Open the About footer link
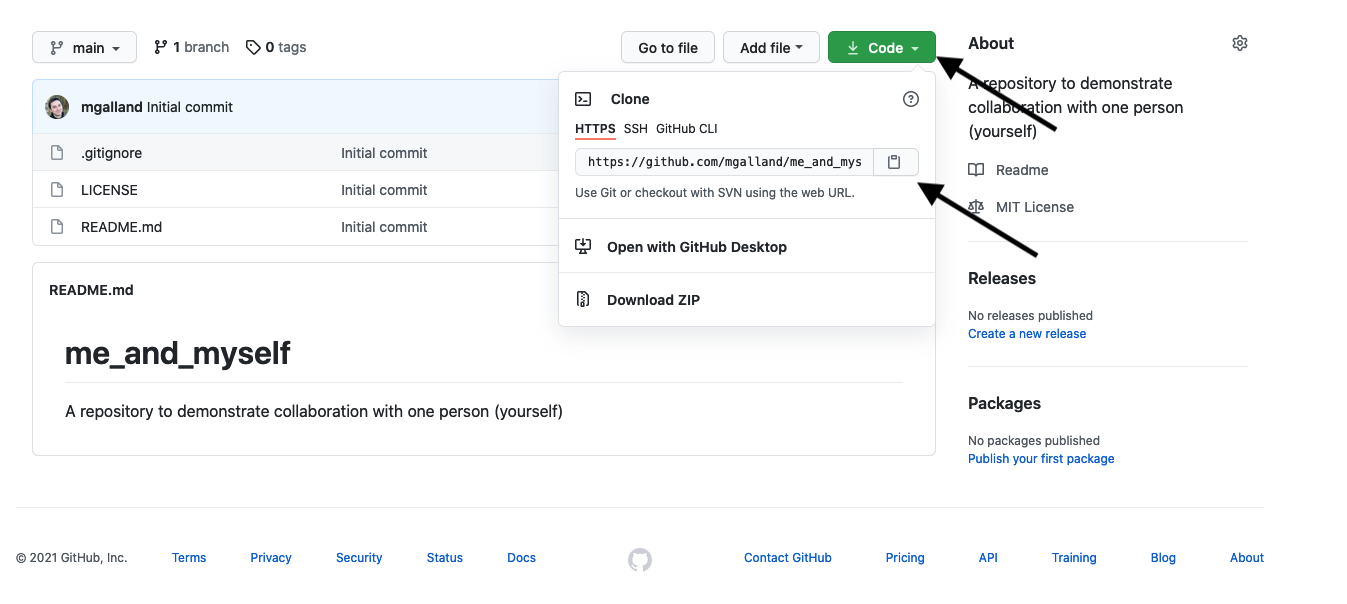 point(1247,558)
